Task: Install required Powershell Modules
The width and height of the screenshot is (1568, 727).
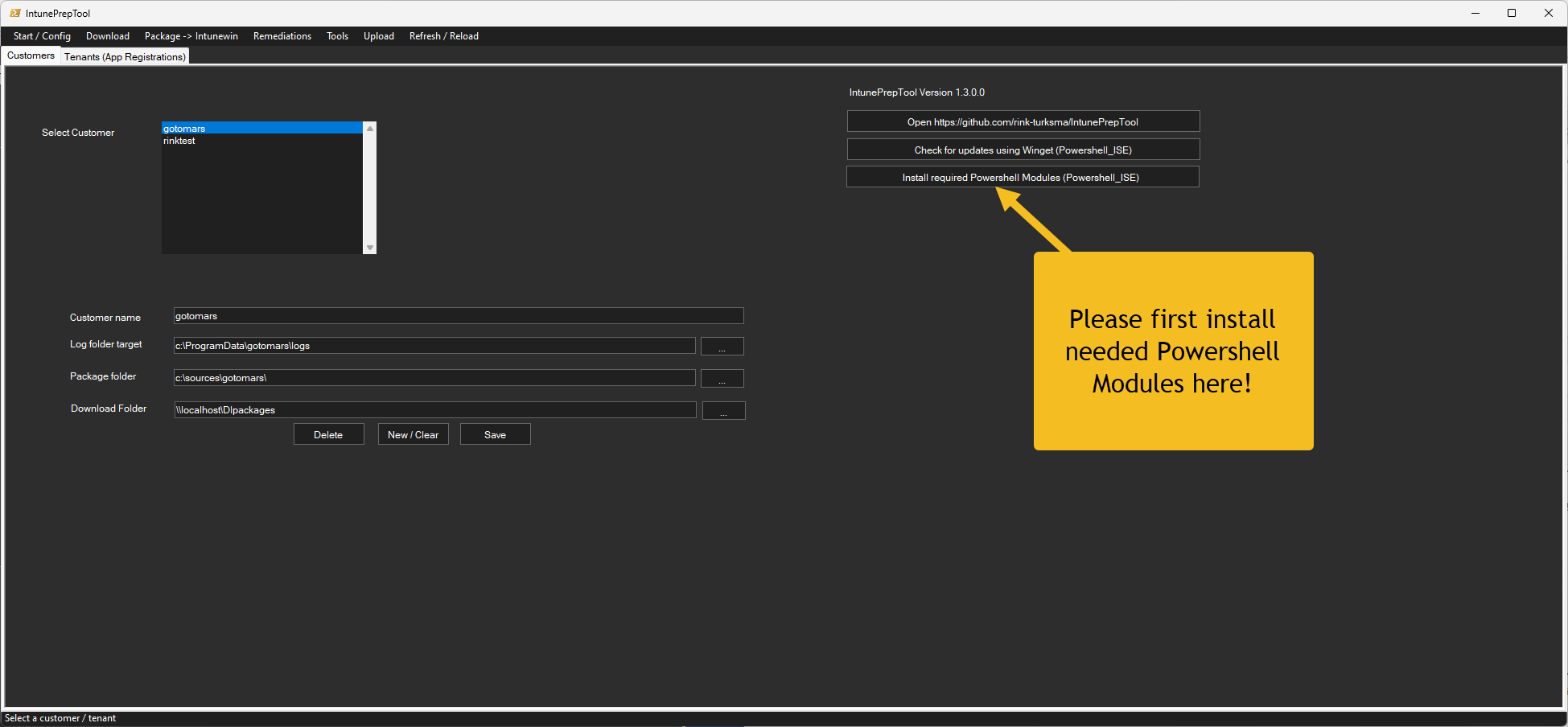Action: click(1023, 177)
